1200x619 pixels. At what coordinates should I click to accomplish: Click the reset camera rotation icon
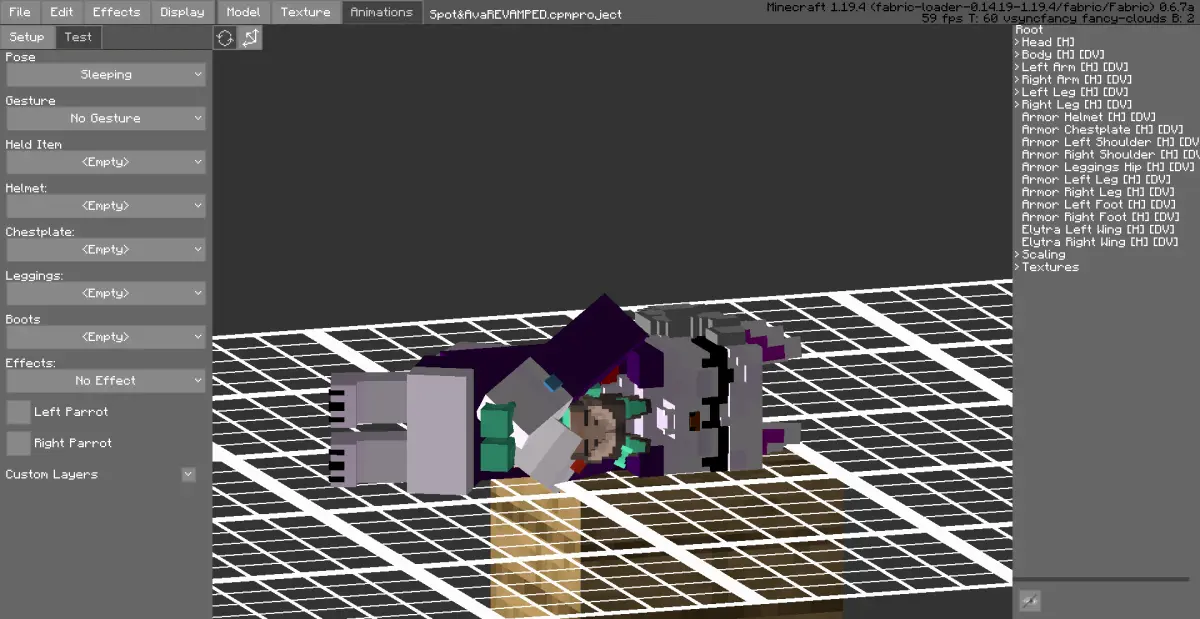[x=226, y=39]
